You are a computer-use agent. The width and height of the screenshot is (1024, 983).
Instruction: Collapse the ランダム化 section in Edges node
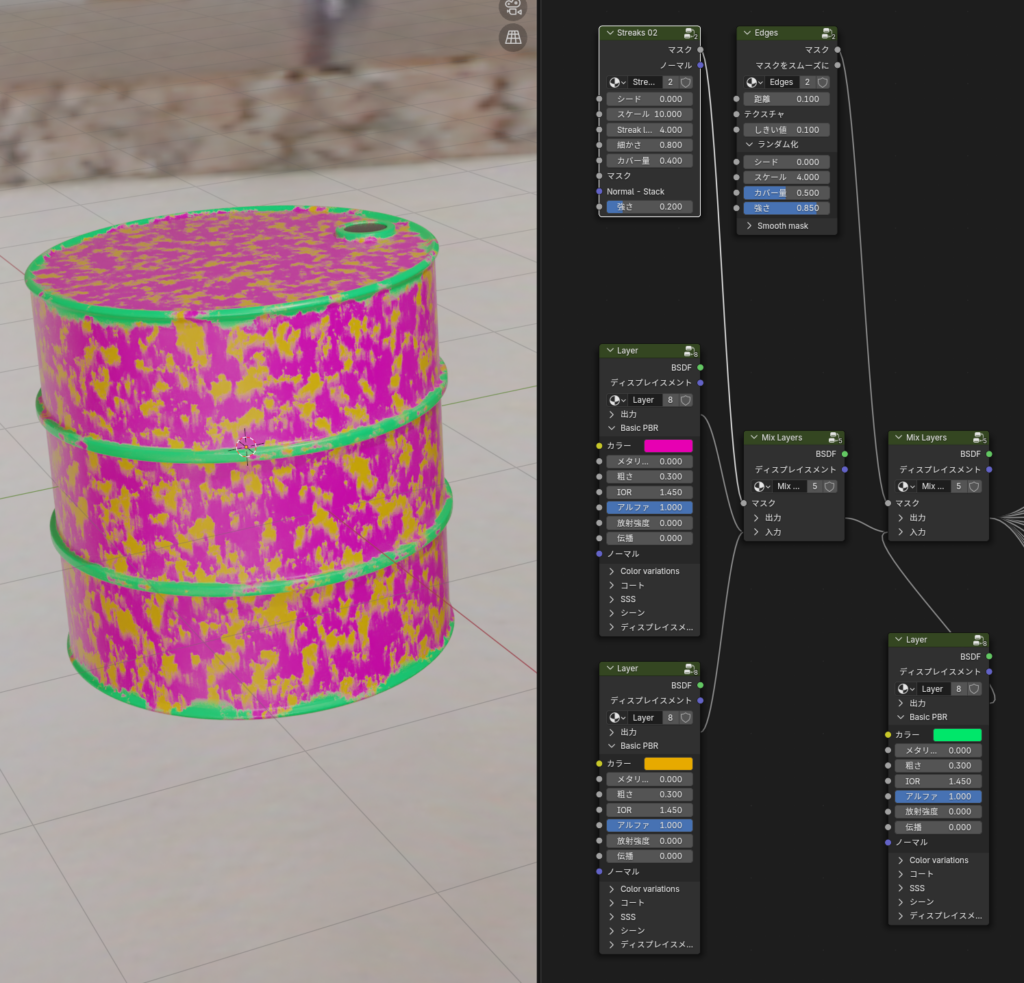pyautogui.click(x=750, y=145)
